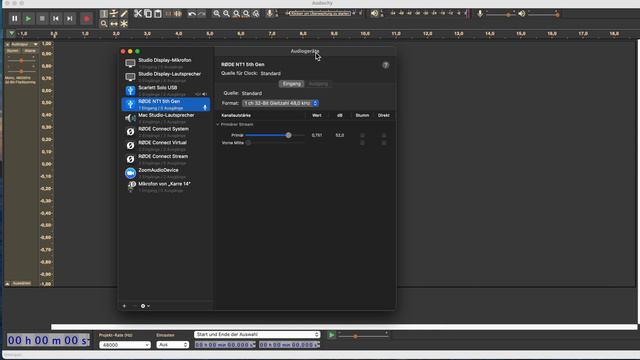
Task: Select ZoomAudioDevice in device list
Action: 166,173
